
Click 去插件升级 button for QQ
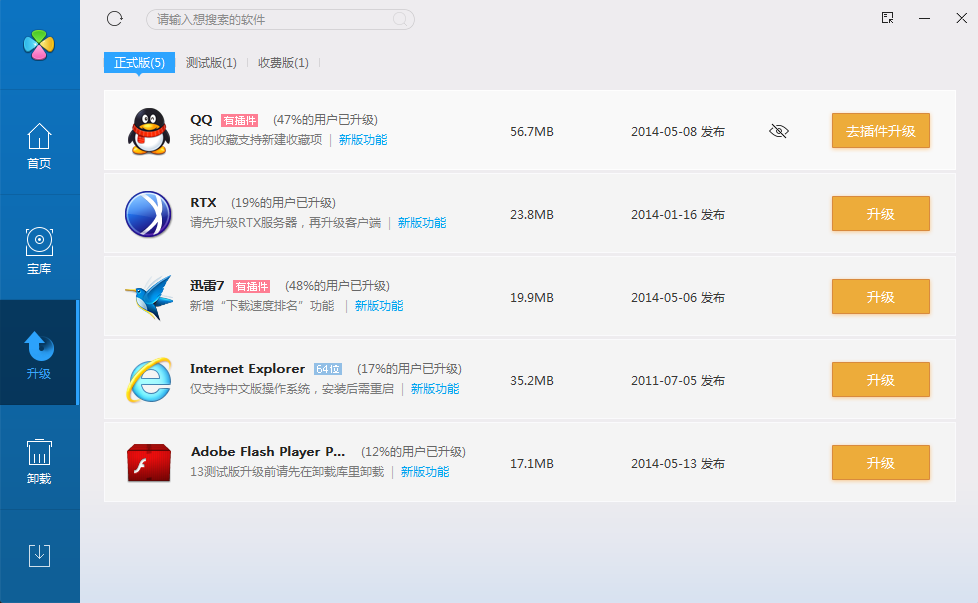(x=880, y=131)
